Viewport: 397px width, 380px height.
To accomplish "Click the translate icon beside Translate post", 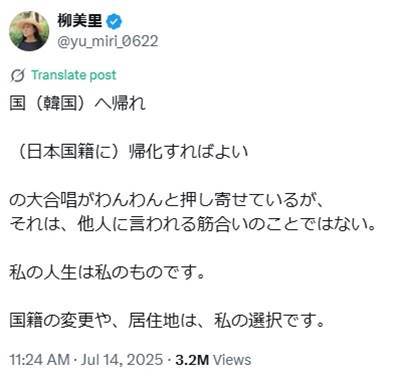I will coord(17,75).
